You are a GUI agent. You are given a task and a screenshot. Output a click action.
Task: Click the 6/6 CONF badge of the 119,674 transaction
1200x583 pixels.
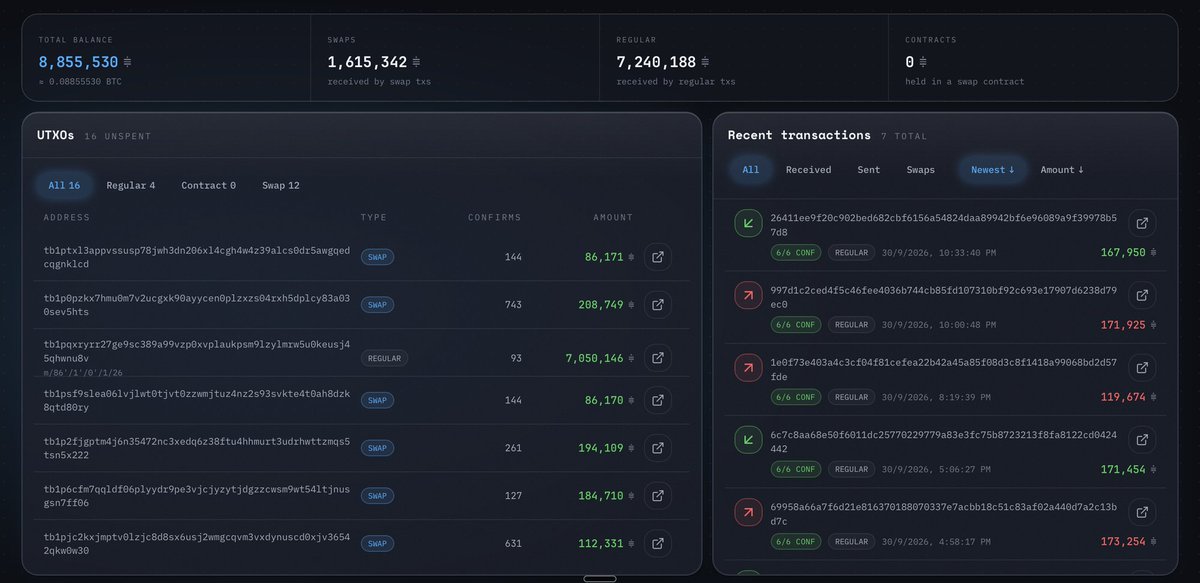(x=795, y=397)
